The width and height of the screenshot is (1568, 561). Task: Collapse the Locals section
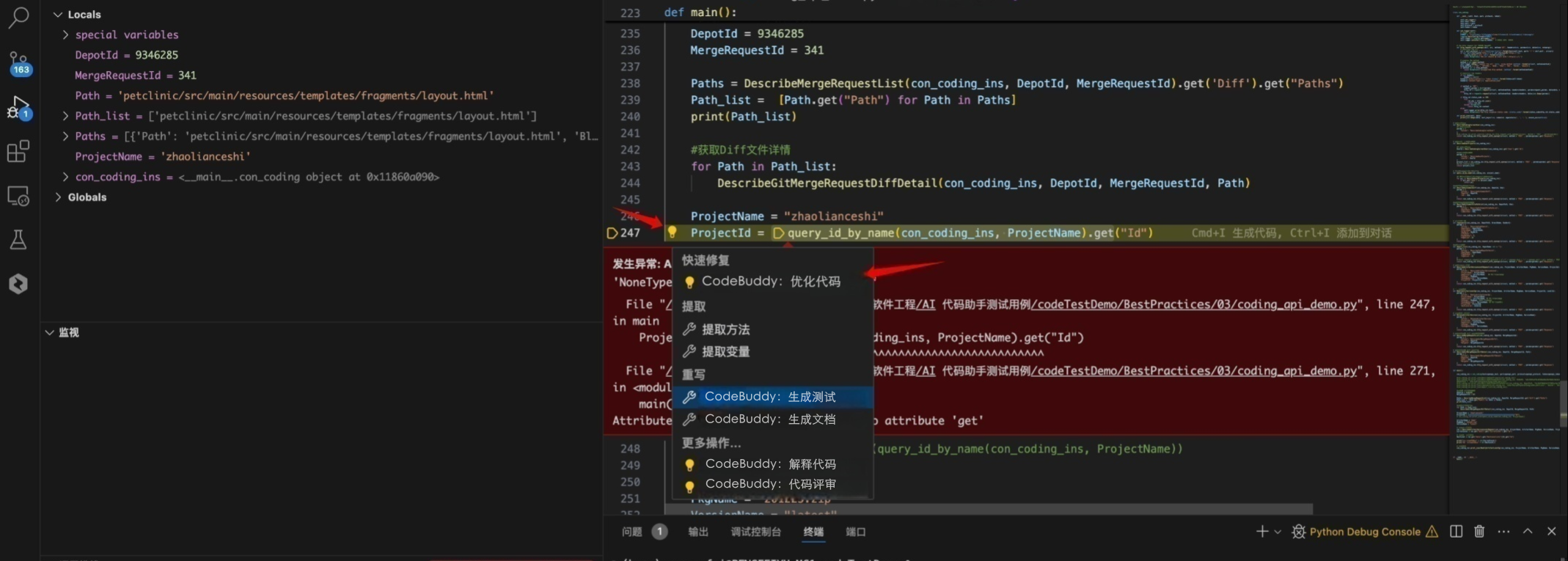coord(58,15)
